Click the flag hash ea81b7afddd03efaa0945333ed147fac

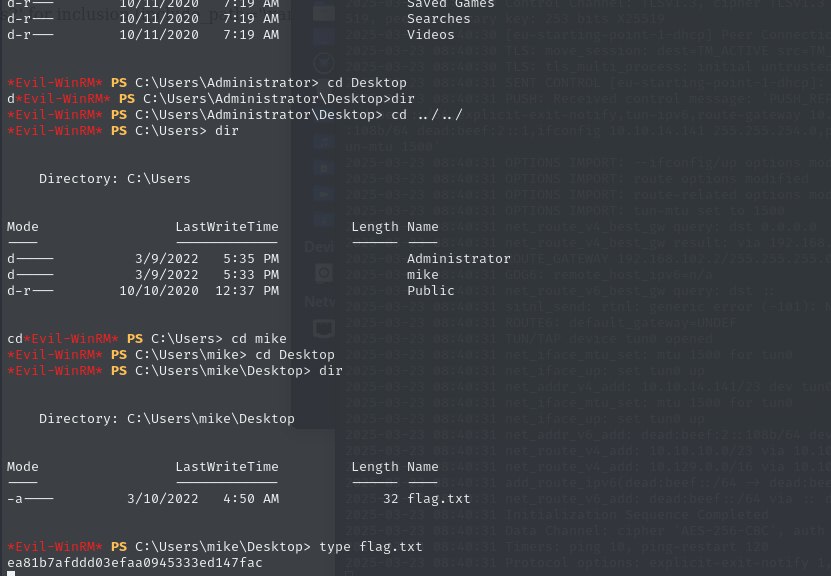135,563
